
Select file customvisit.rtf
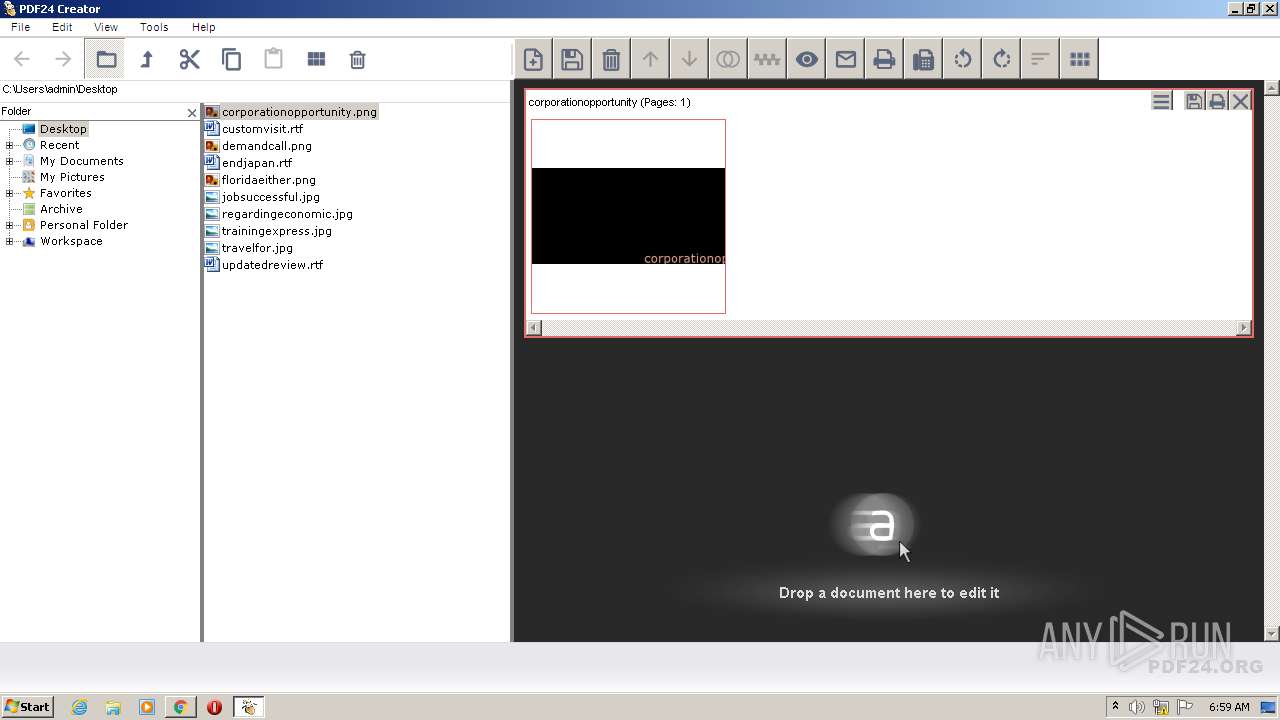(x=254, y=129)
